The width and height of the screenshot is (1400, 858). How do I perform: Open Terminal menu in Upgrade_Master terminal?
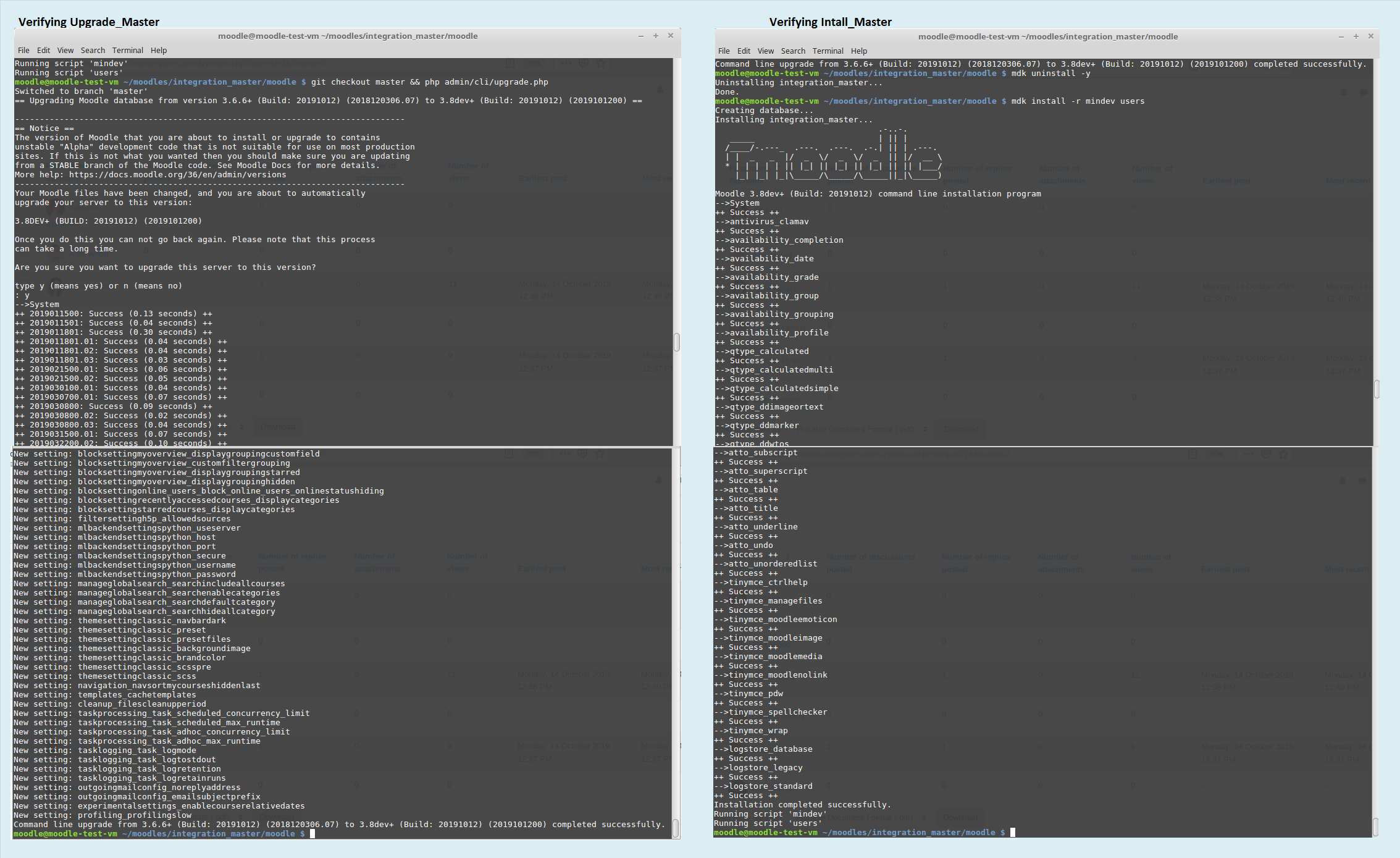click(128, 51)
